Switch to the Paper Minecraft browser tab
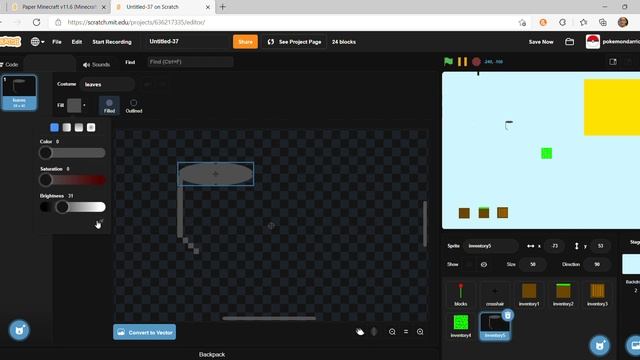 59,7
